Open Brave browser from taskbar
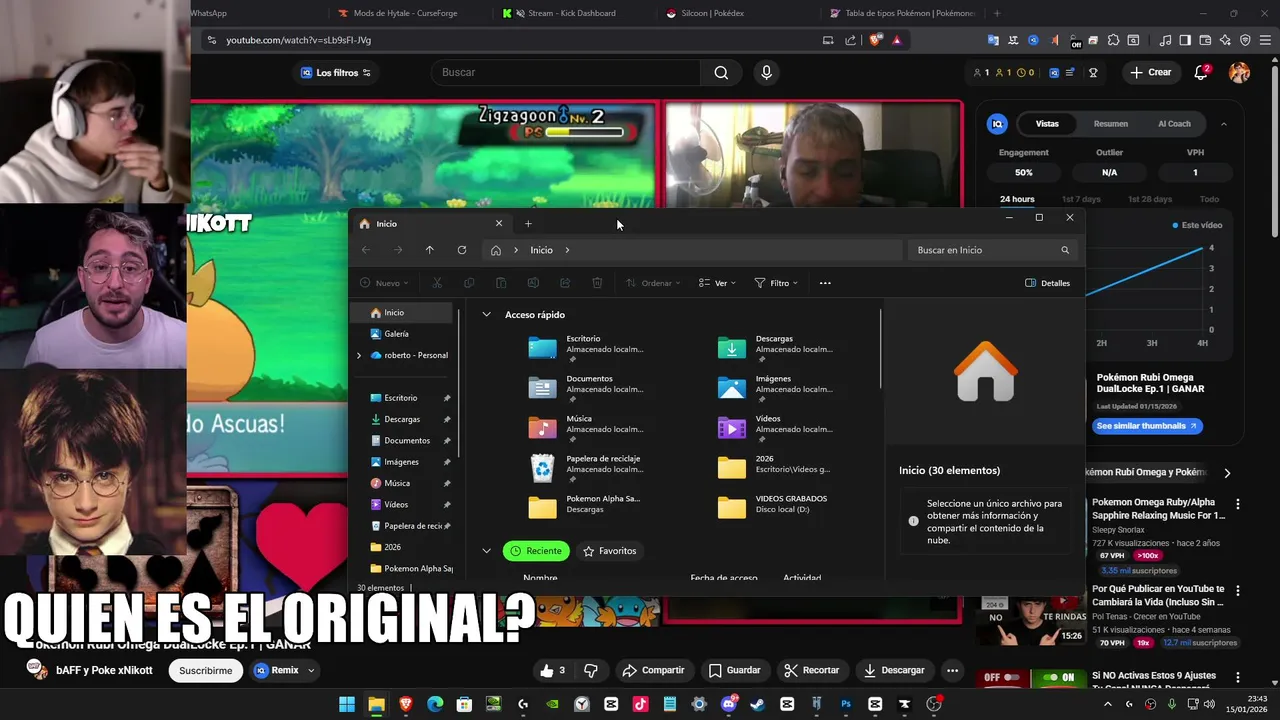The width and height of the screenshot is (1280, 720). (x=406, y=704)
